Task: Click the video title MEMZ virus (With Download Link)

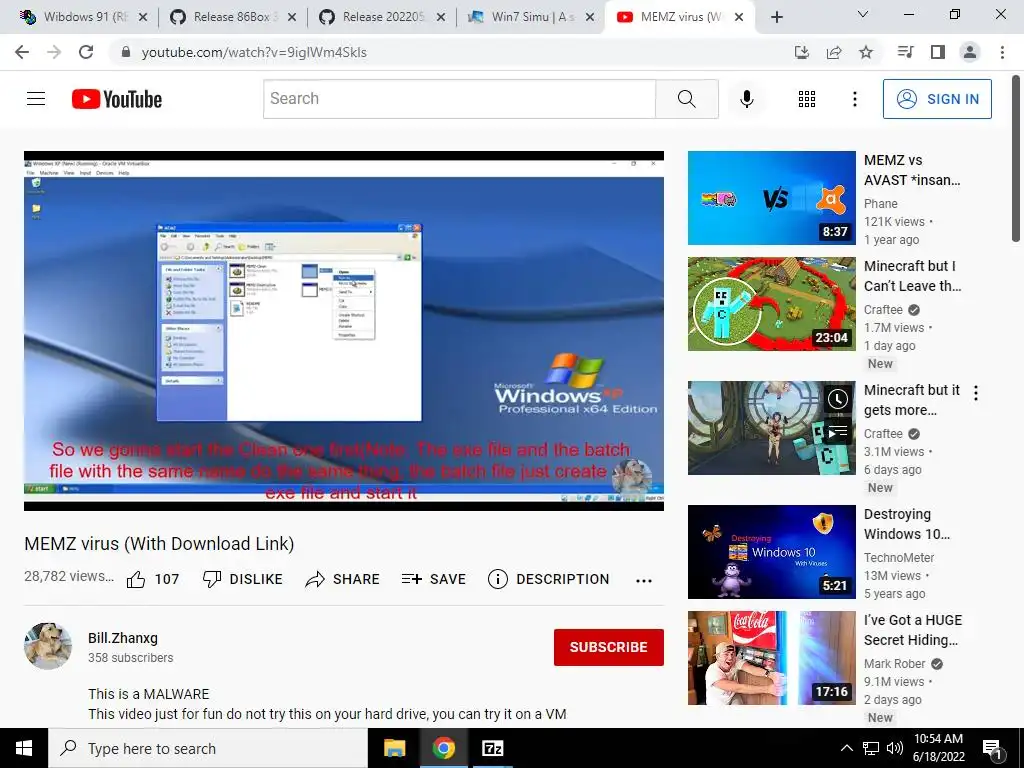Action: [159, 544]
